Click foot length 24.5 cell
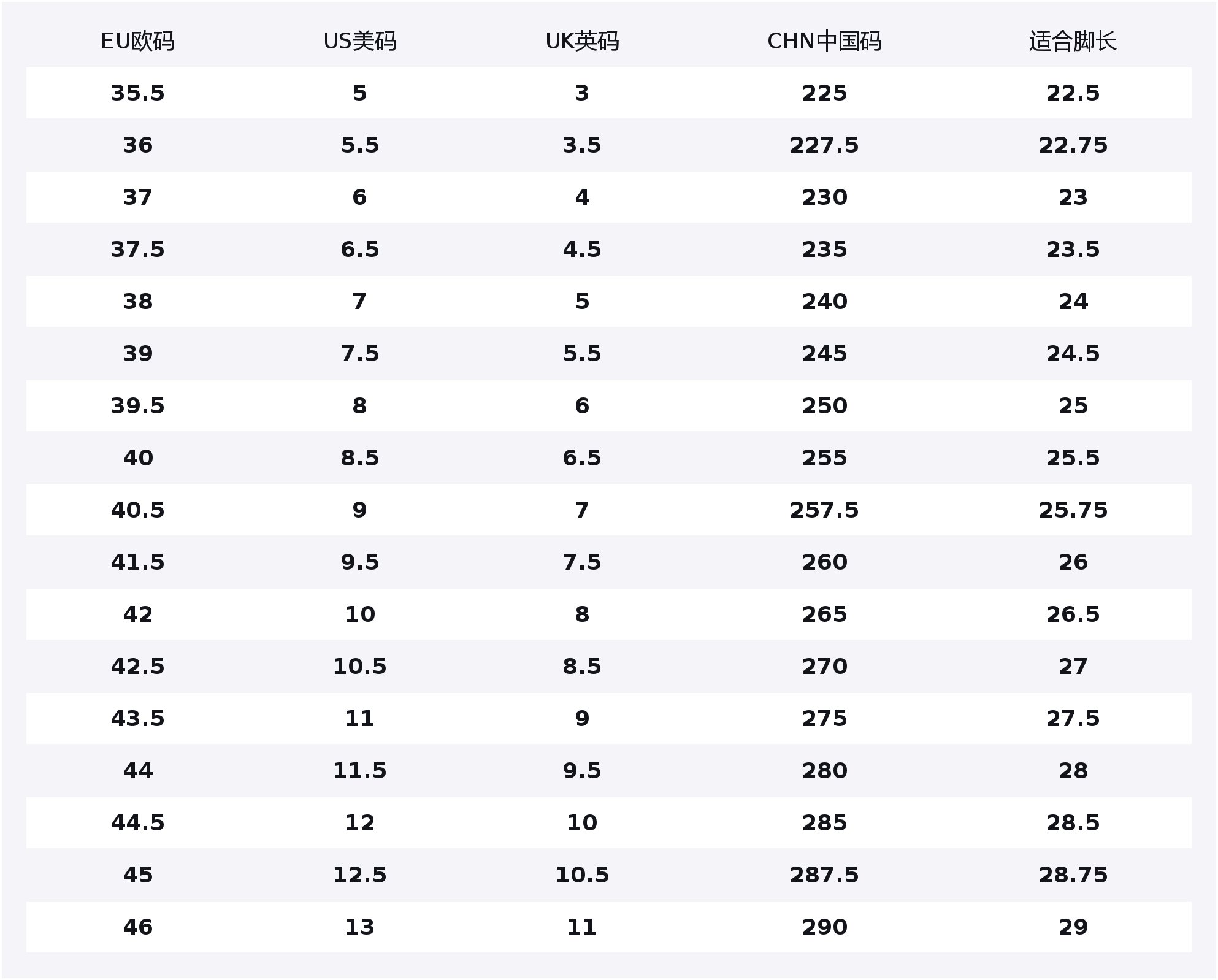The width and height of the screenshot is (1218, 980). tap(1073, 354)
